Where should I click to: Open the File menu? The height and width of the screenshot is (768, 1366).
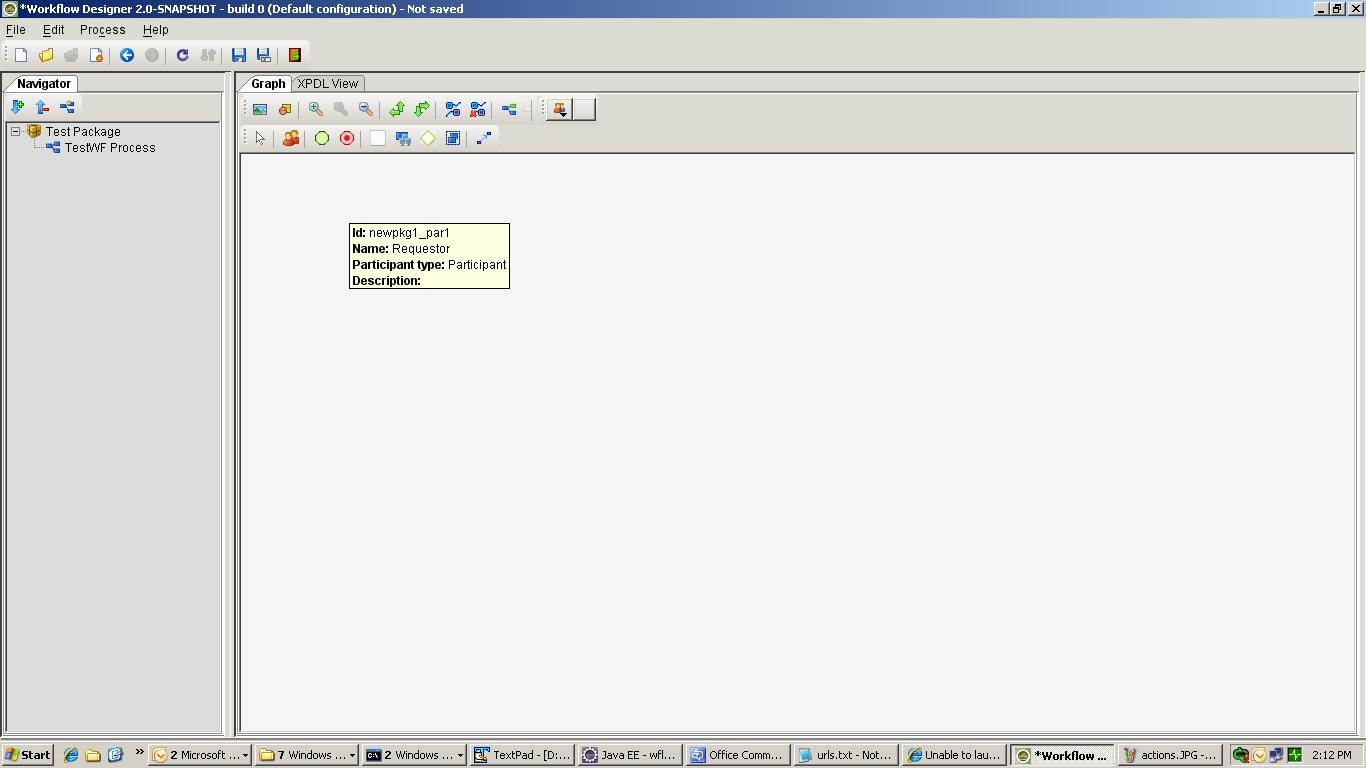pos(16,30)
